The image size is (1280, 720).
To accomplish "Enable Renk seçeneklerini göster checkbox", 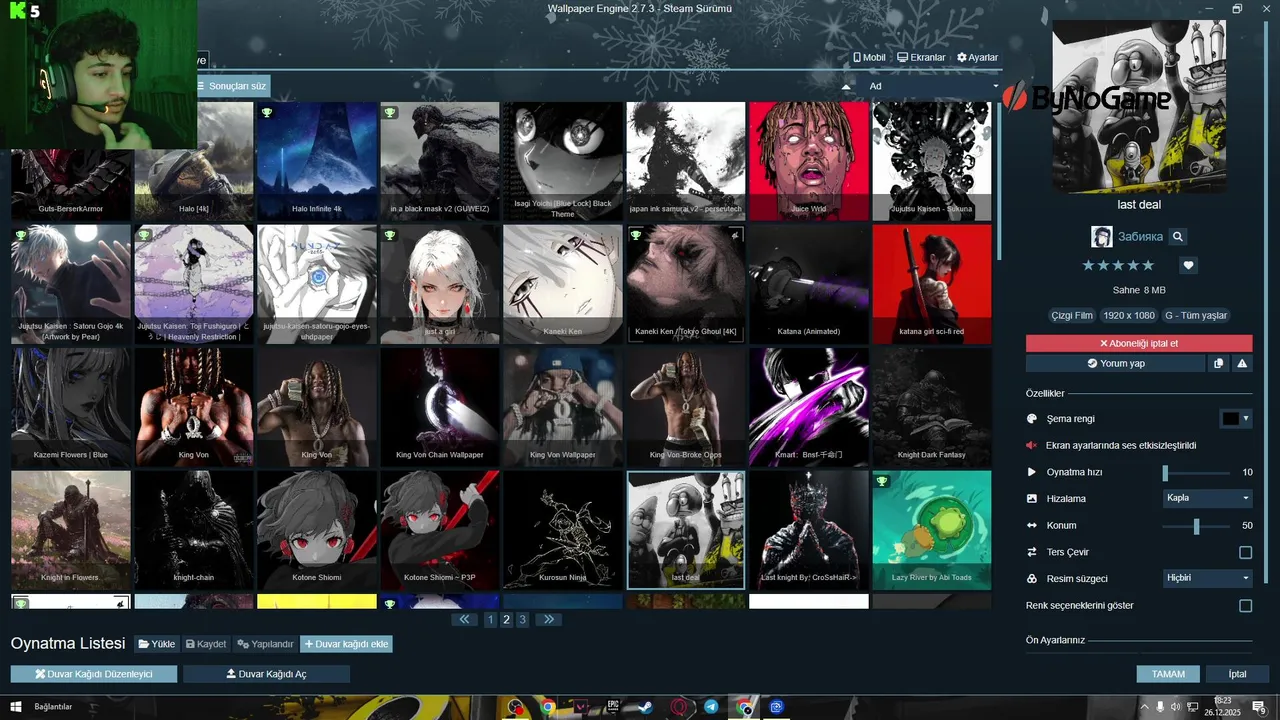I will coord(1245,606).
